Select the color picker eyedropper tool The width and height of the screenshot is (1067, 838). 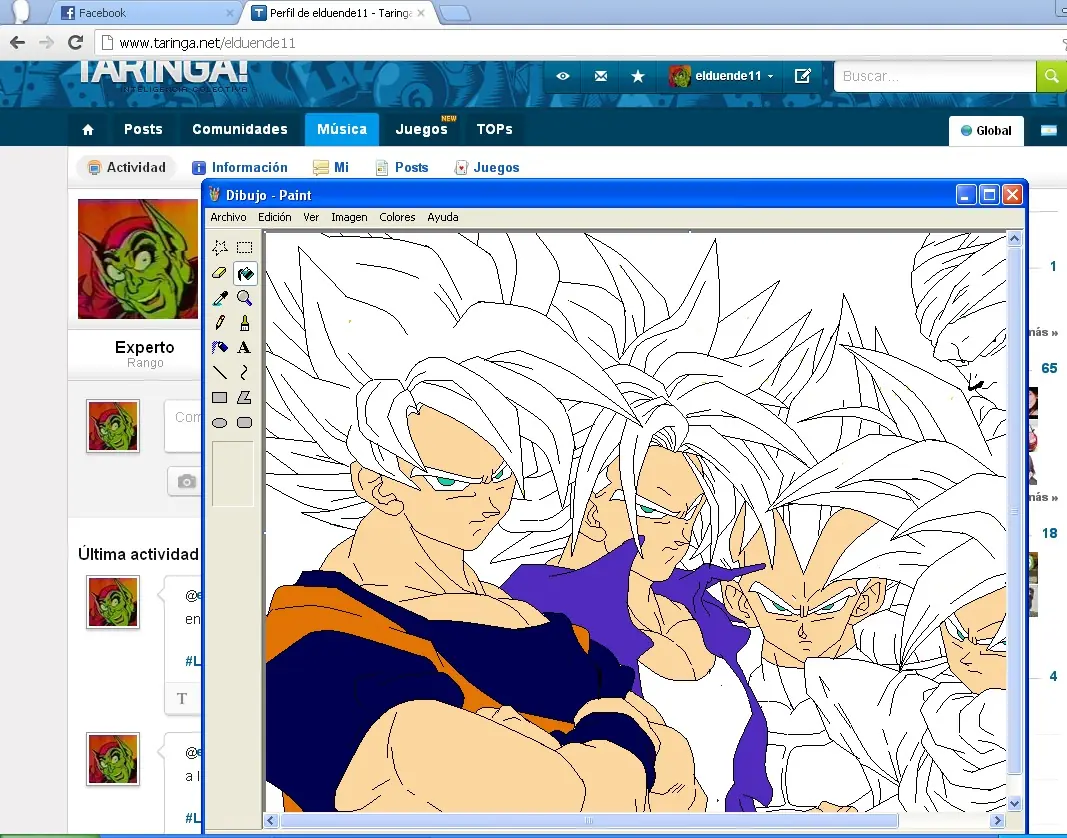(219, 298)
